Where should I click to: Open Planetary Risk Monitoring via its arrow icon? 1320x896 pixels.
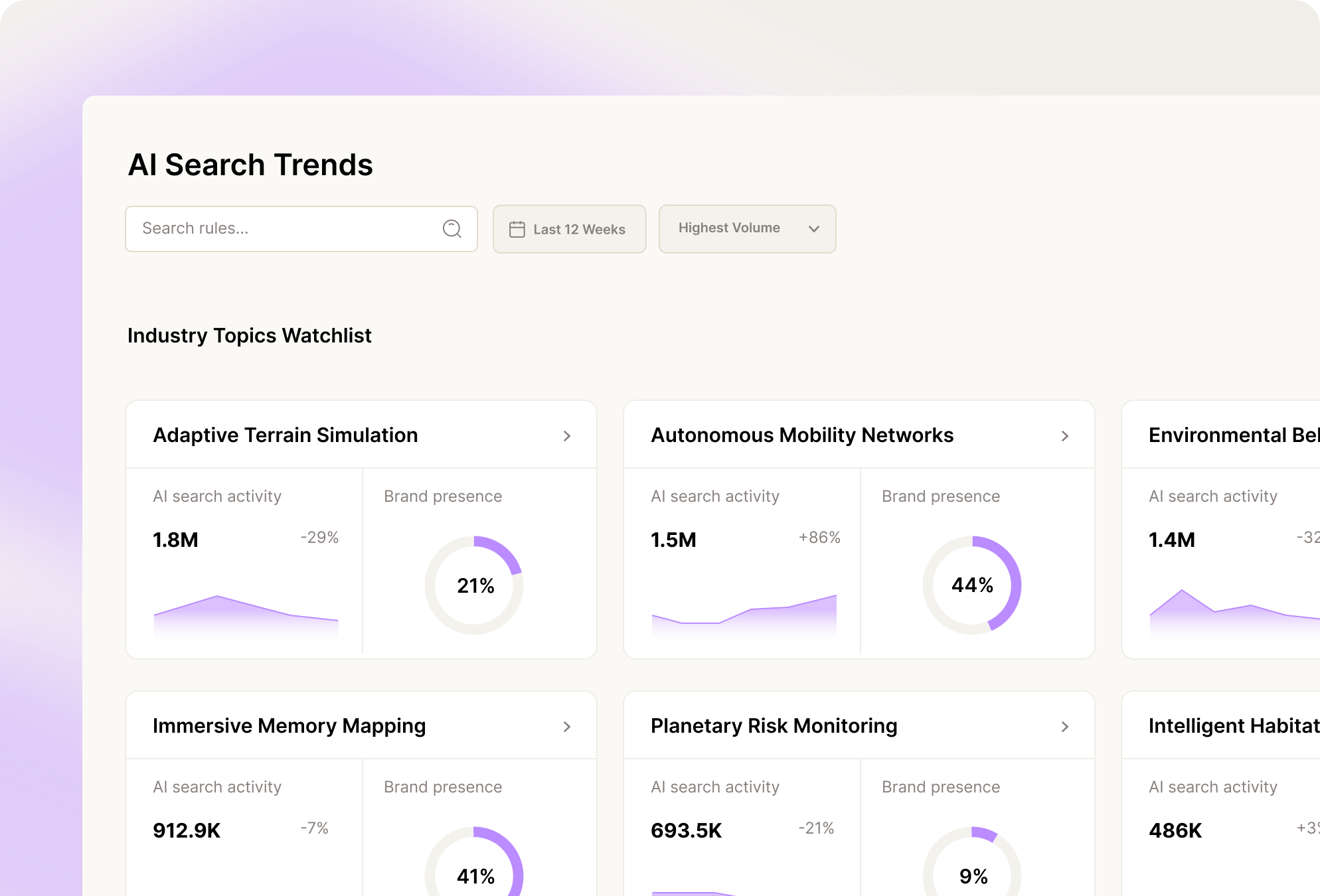[1065, 726]
